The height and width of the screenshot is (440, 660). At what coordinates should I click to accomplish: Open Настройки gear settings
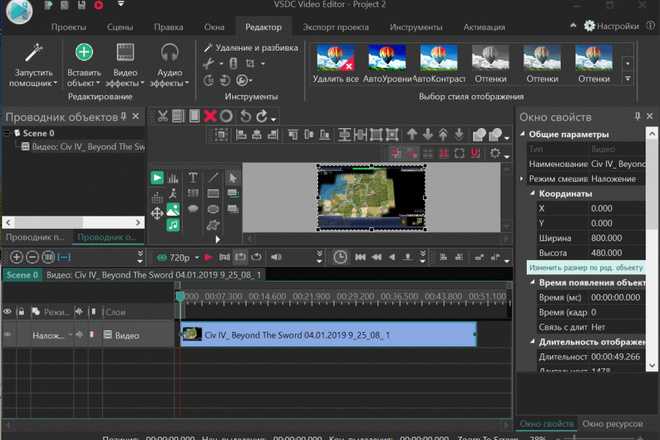coord(611,26)
